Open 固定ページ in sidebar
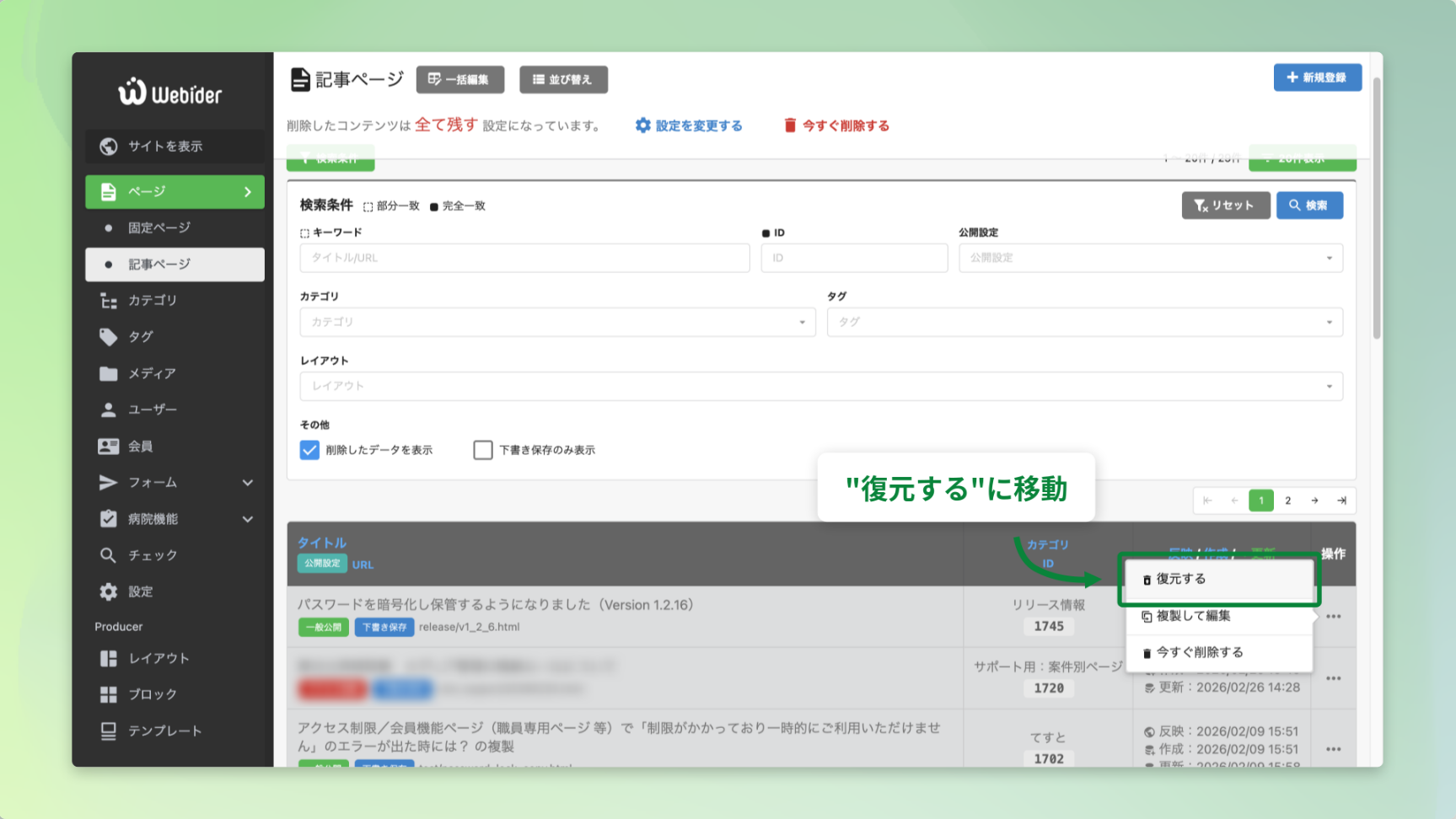Screen dimensions: 1456x819 click(175, 227)
